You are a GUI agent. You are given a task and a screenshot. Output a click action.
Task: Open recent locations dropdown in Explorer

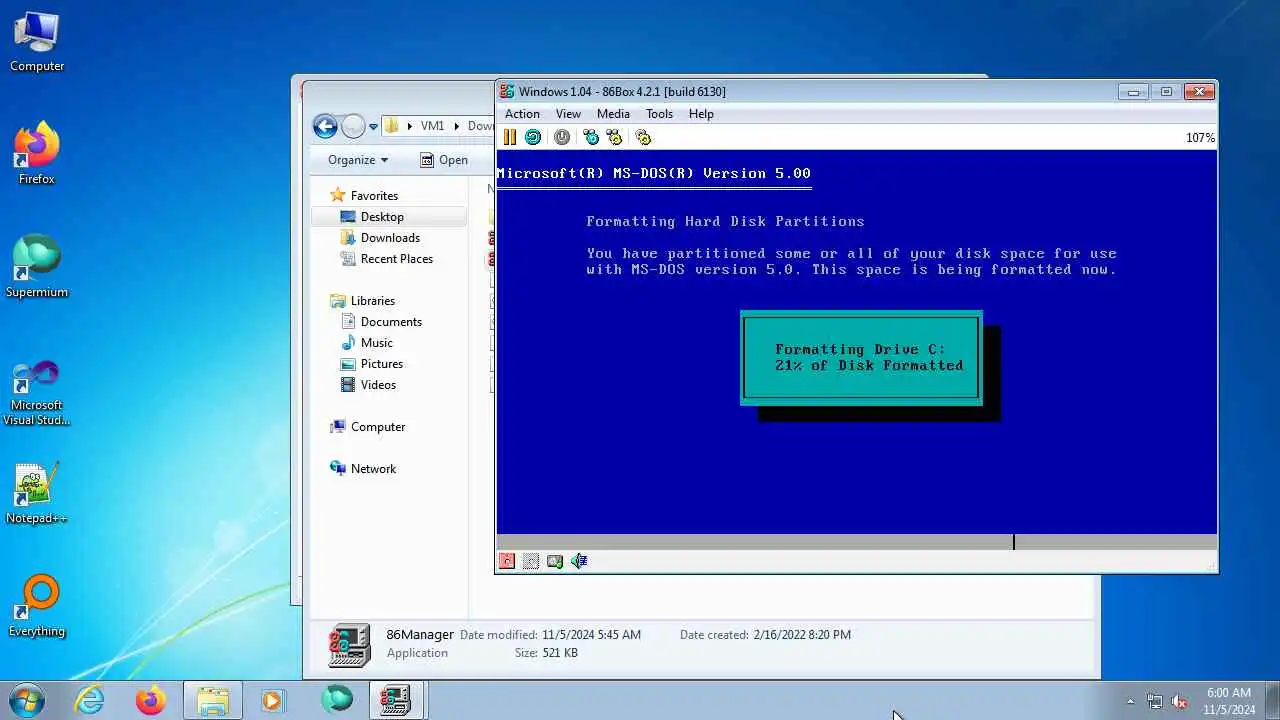coord(373,127)
